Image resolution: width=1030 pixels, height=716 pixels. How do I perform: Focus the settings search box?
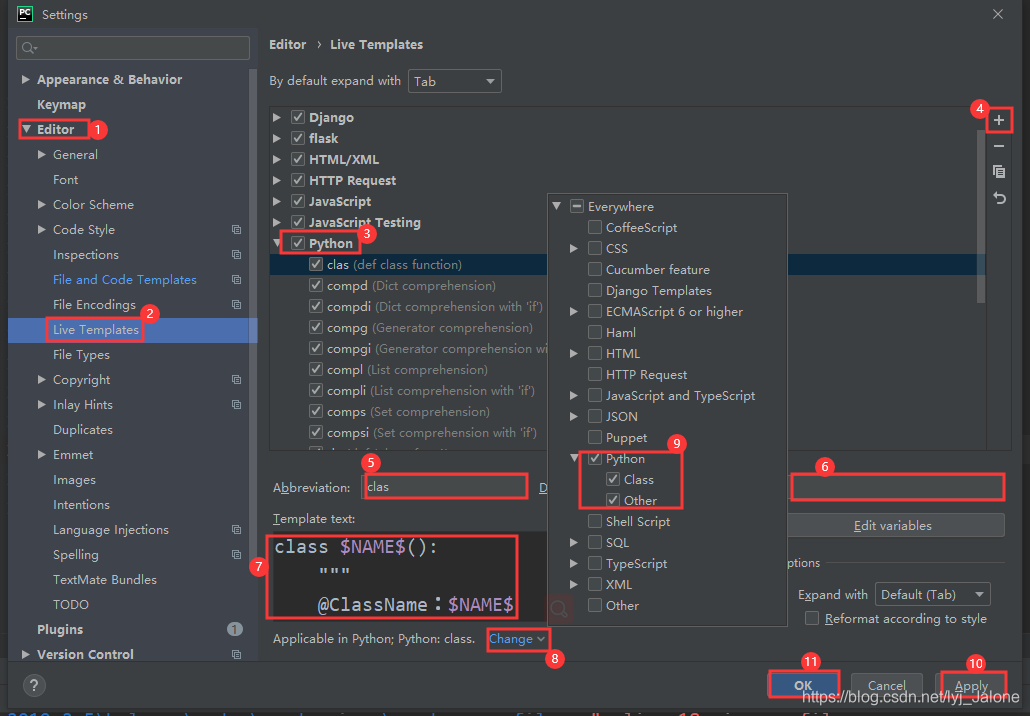[x=133, y=48]
